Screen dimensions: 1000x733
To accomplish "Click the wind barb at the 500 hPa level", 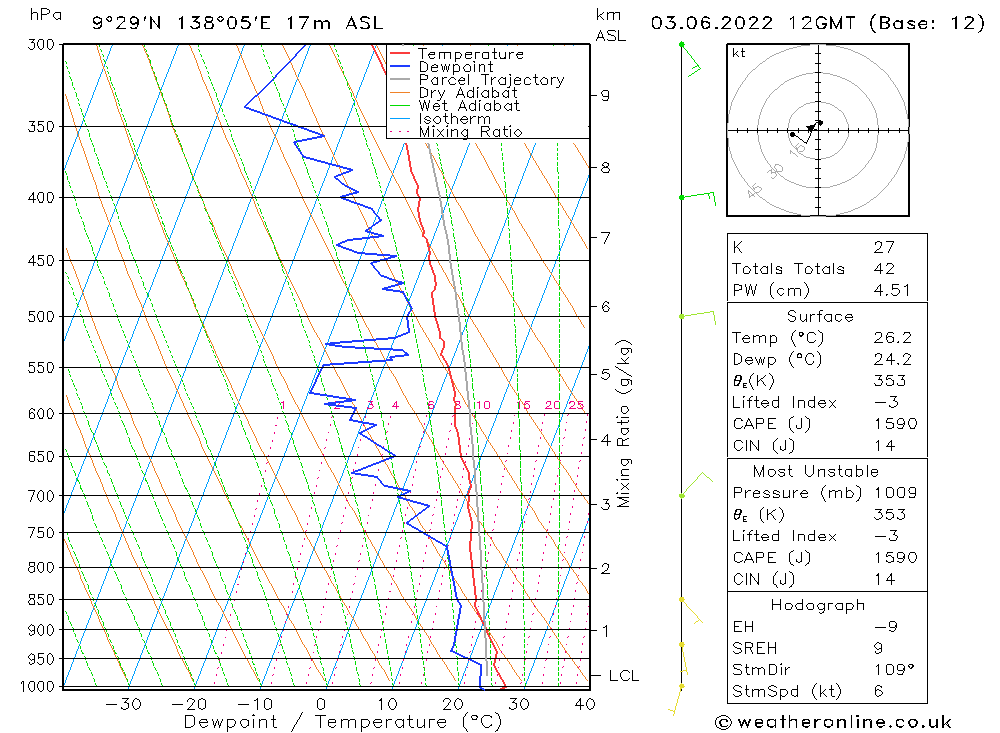I will pos(698,316).
